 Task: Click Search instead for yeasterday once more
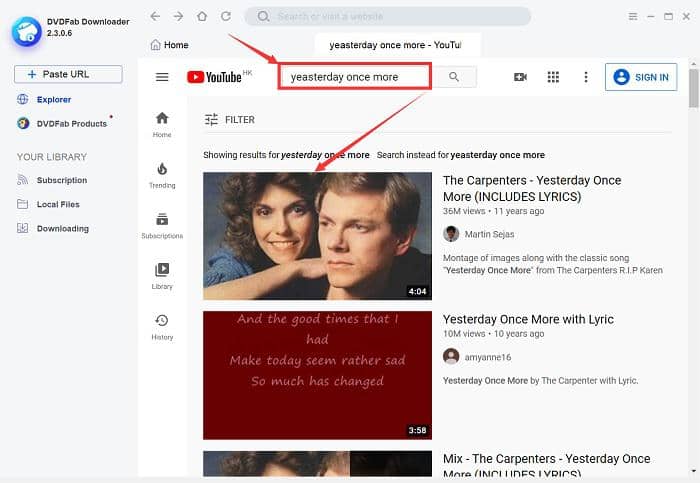pyautogui.click(x=461, y=155)
